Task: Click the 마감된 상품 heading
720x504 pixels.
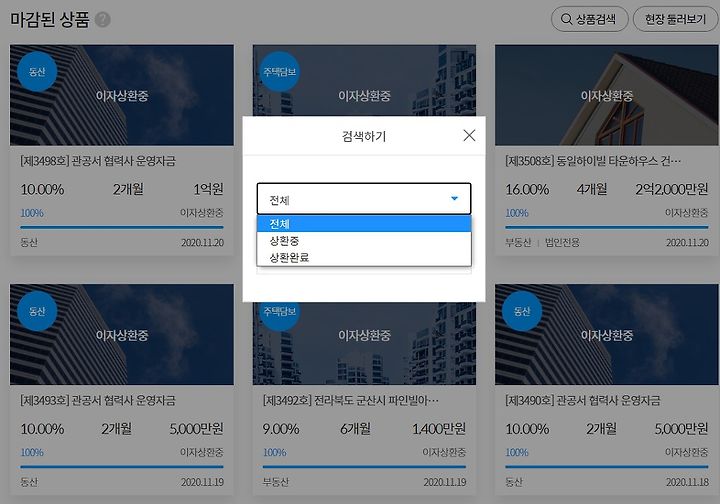Action: pyautogui.click(x=50, y=20)
